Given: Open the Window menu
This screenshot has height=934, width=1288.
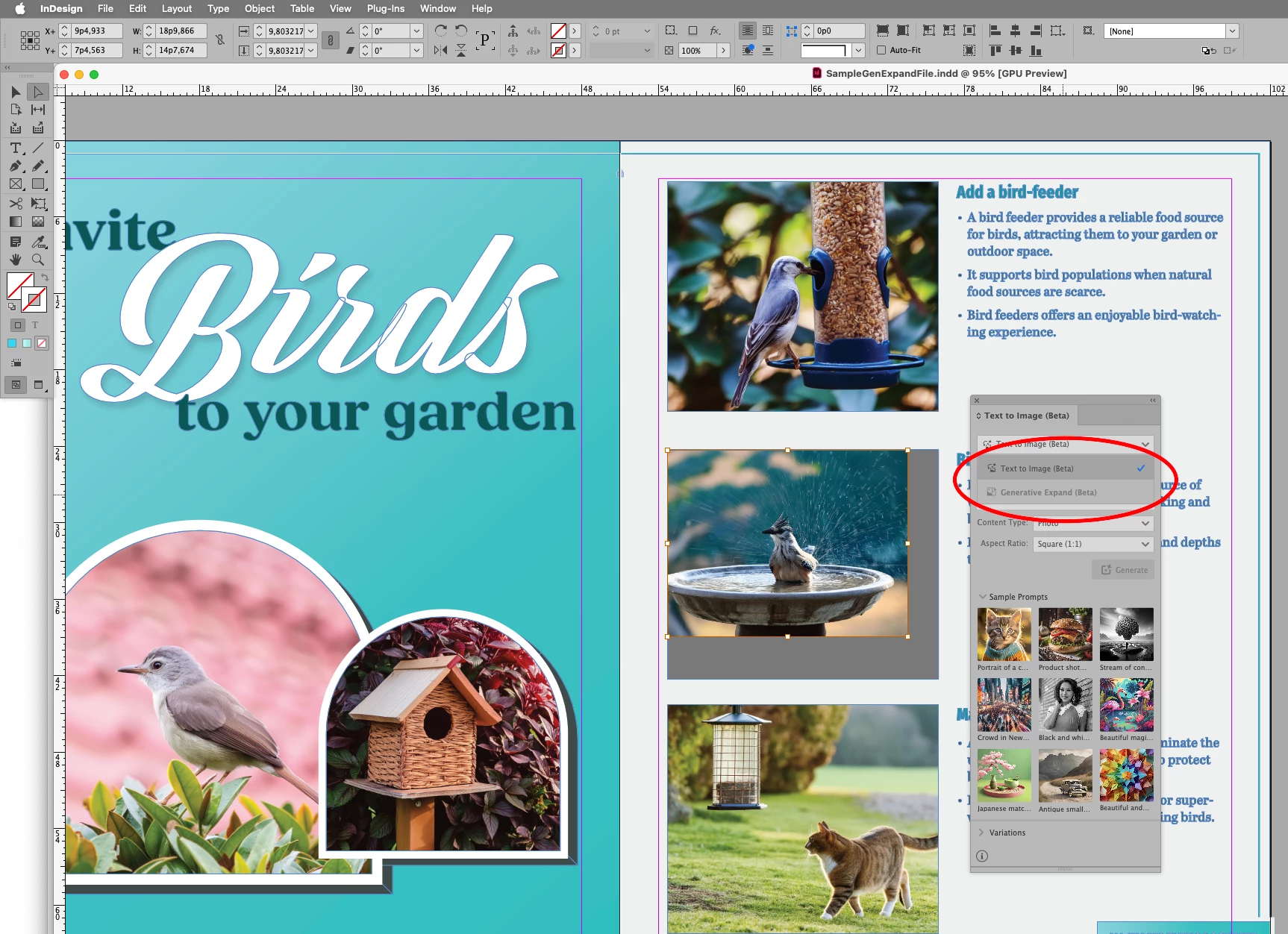Looking at the screenshot, I should tap(438, 8).
